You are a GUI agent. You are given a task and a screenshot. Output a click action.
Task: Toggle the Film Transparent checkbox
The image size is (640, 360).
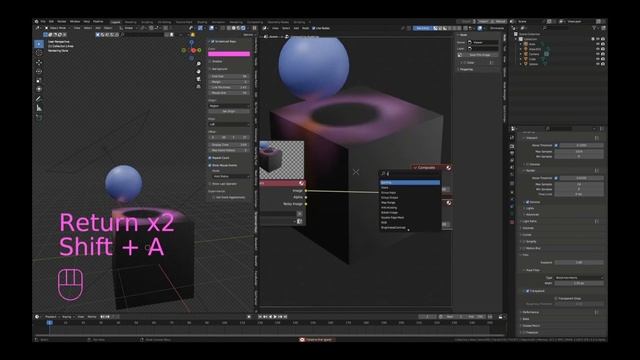click(527, 291)
